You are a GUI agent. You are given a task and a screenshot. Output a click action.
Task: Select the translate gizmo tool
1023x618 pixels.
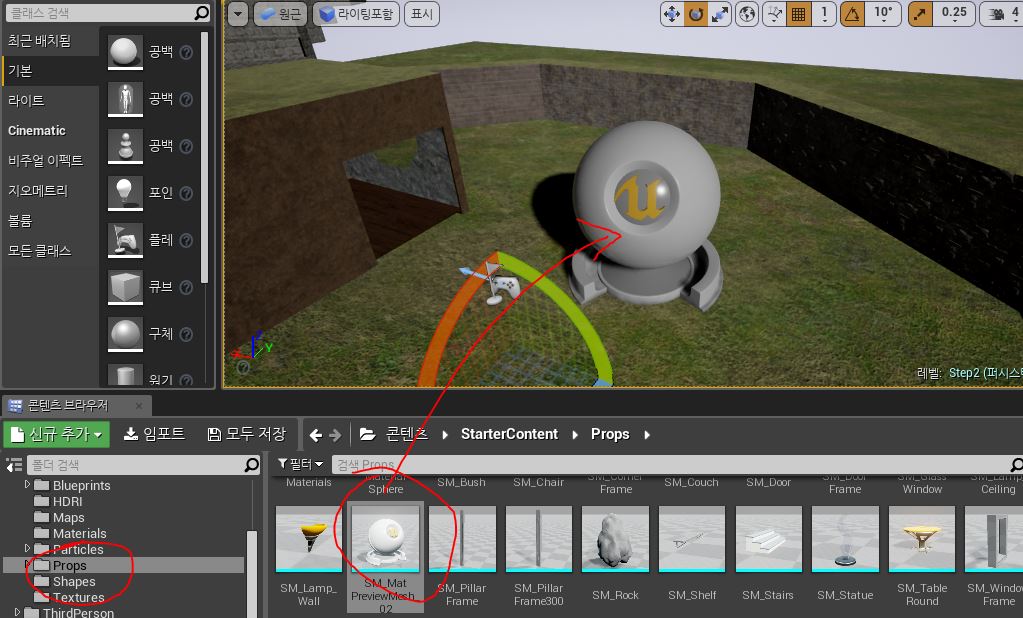coord(671,14)
